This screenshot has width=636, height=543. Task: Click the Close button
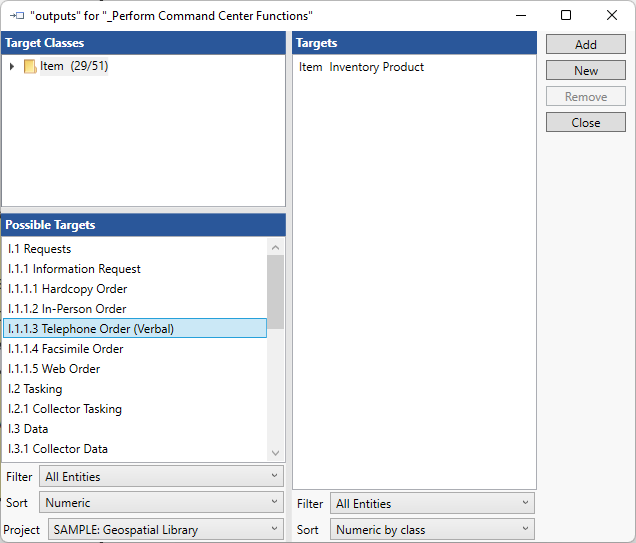pyautogui.click(x=585, y=122)
